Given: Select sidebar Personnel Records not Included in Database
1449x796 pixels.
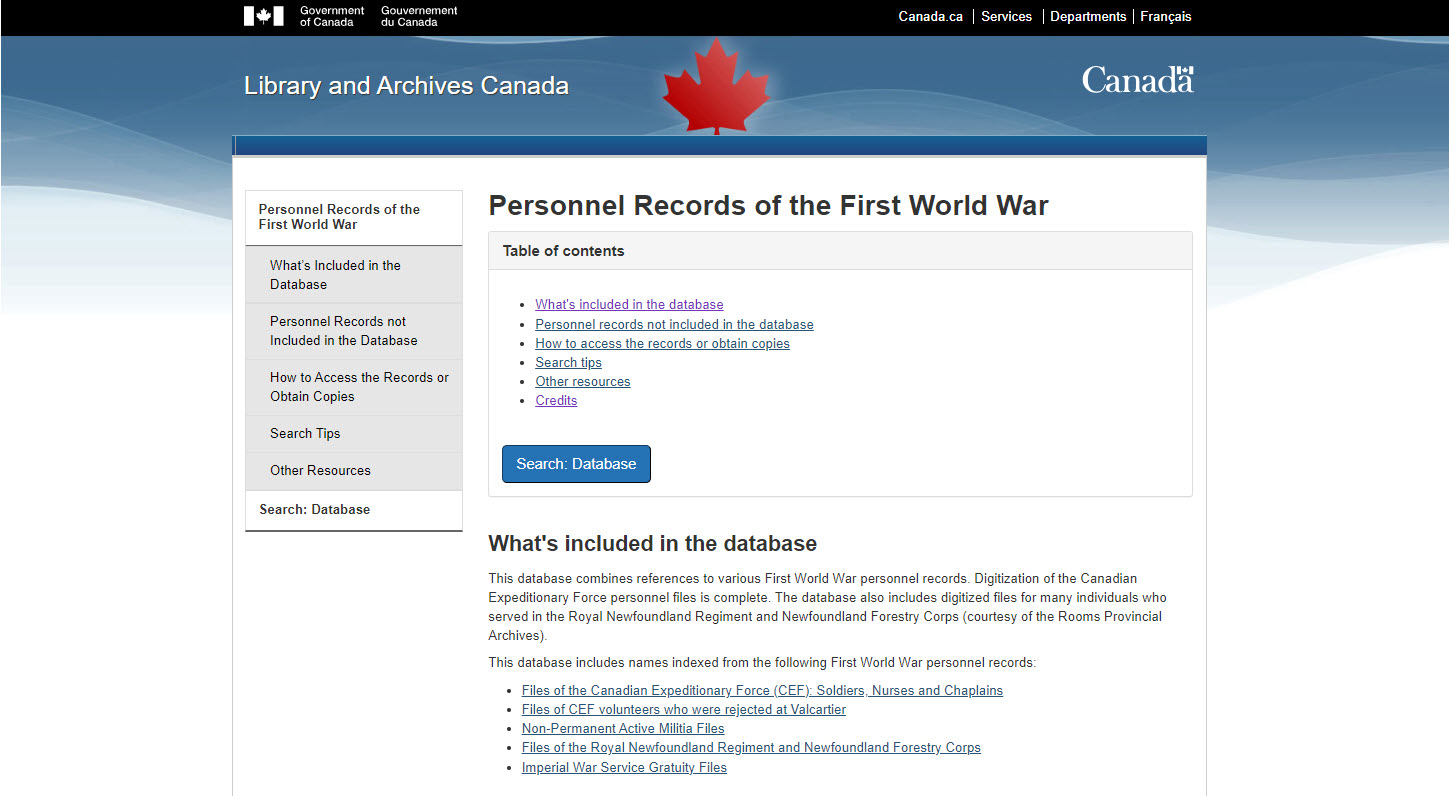Looking at the screenshot, I should [343, 331].
